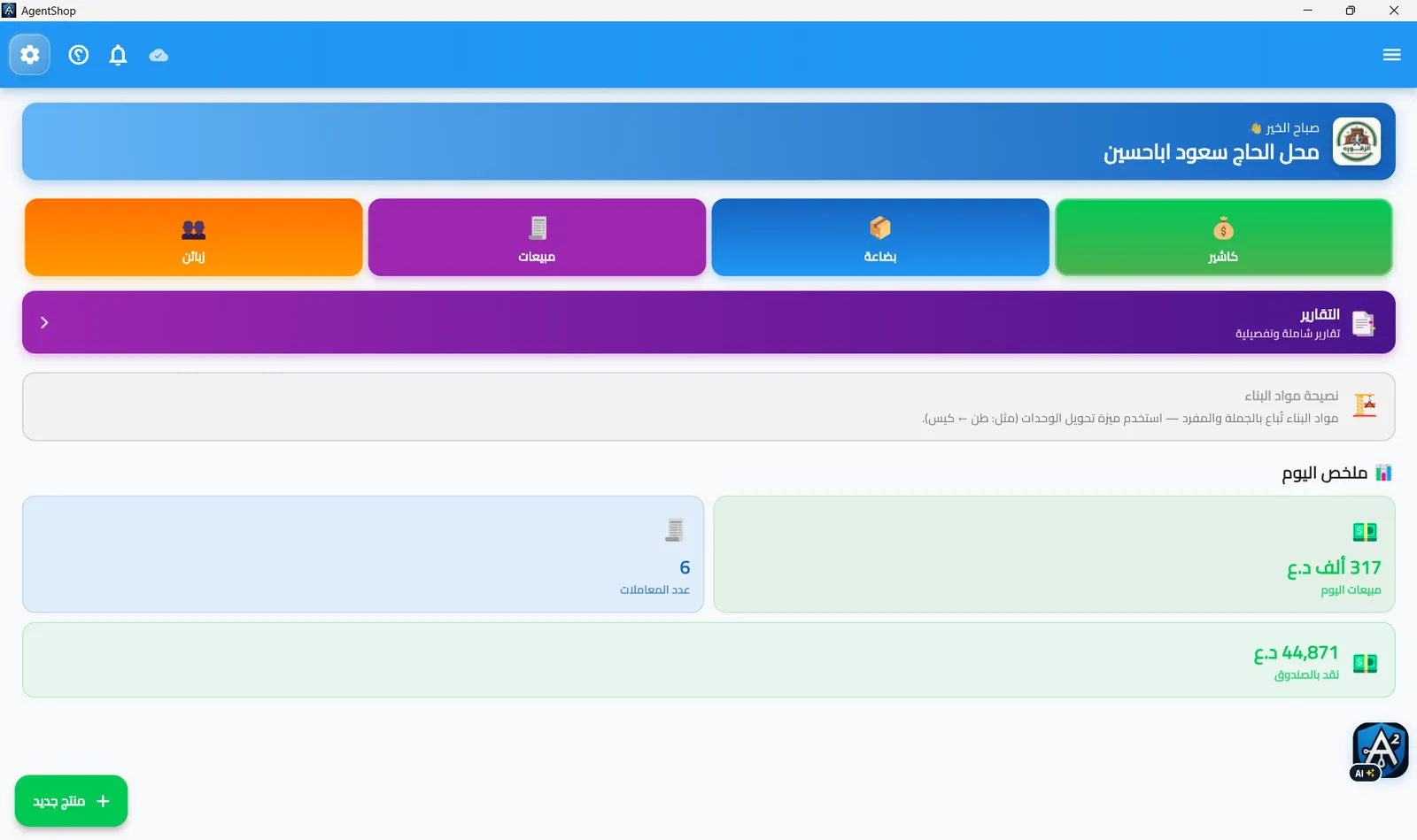1417x840 pixels.
Task: Click the مبيعات اليوم label
Action: pos(1351,590)
